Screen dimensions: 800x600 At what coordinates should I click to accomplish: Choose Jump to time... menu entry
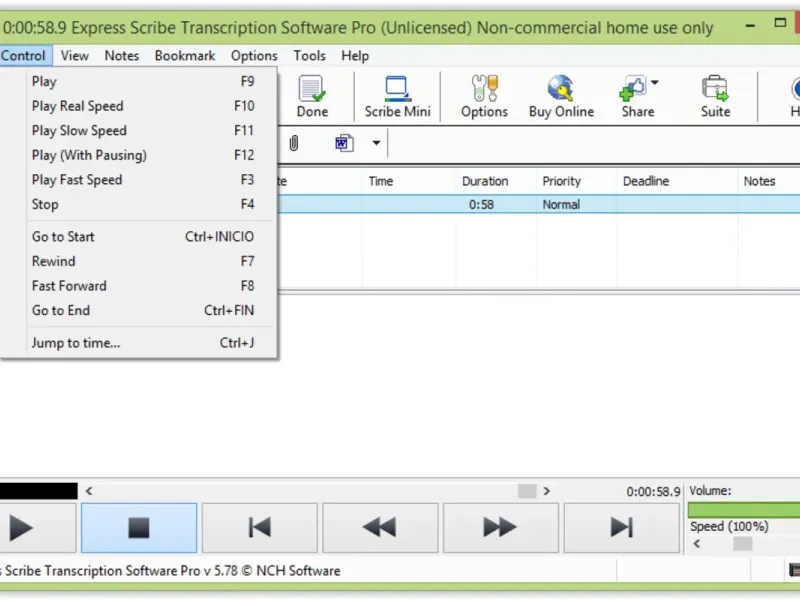[x=142, y=343]
